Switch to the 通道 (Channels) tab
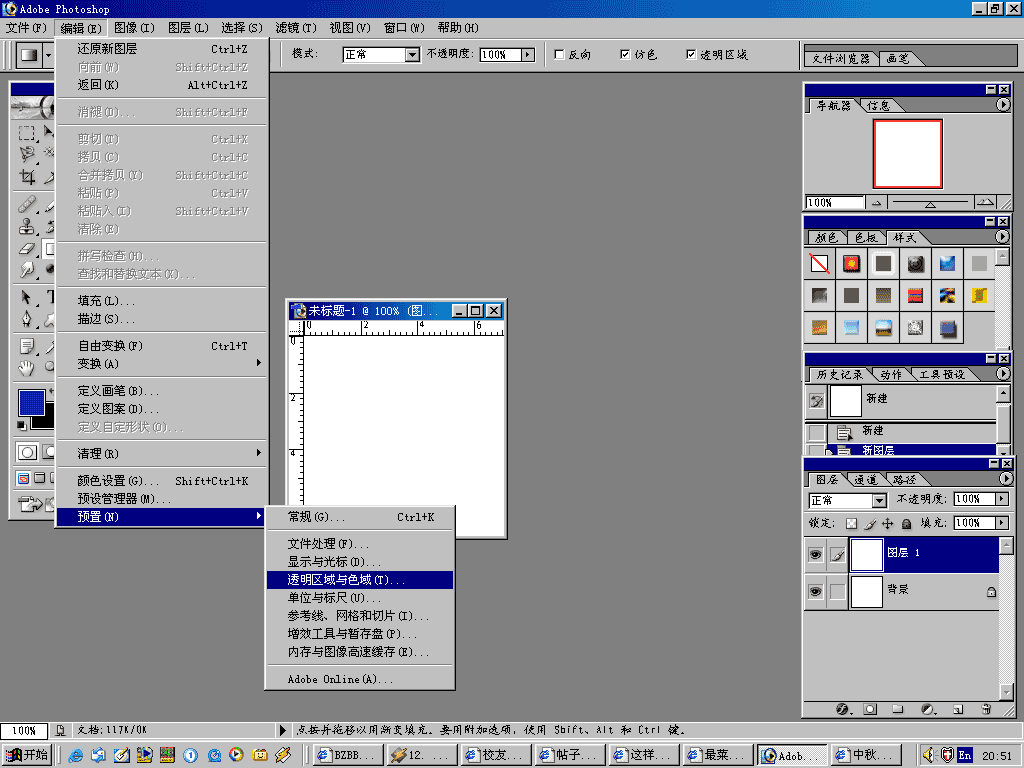This screenshot has width=1024, height=768. pos(866,480)
